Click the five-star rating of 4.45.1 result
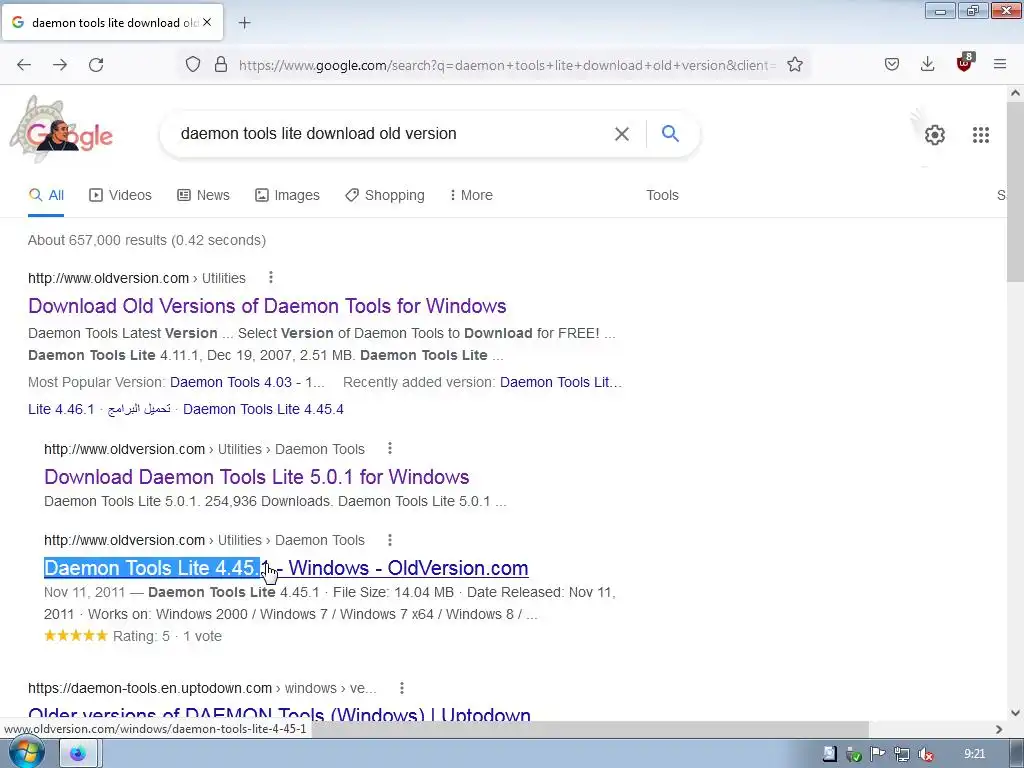Viewport: 1024px width, 768px height. pos(76,635)
